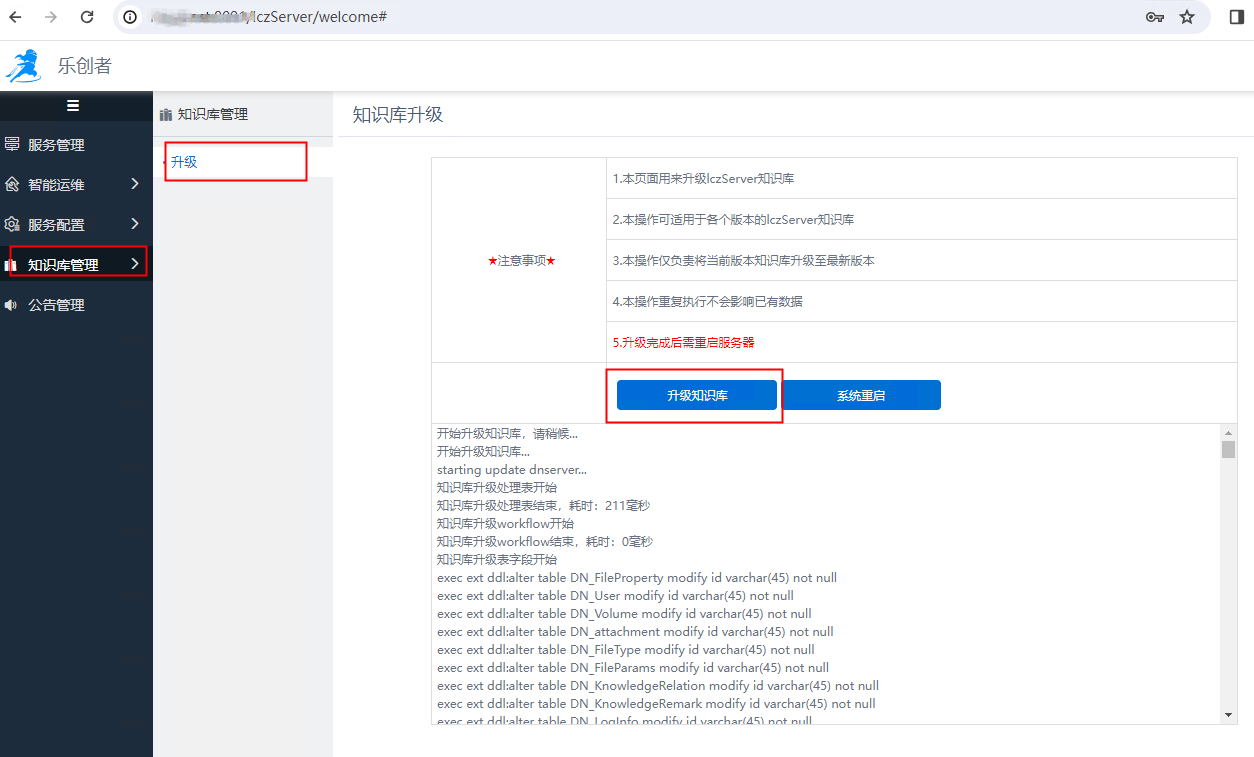The height and width of the screenshot is (757, 1254).
Task: Click the hamburger menu icon in sidebar
Action: pos(73,105)
